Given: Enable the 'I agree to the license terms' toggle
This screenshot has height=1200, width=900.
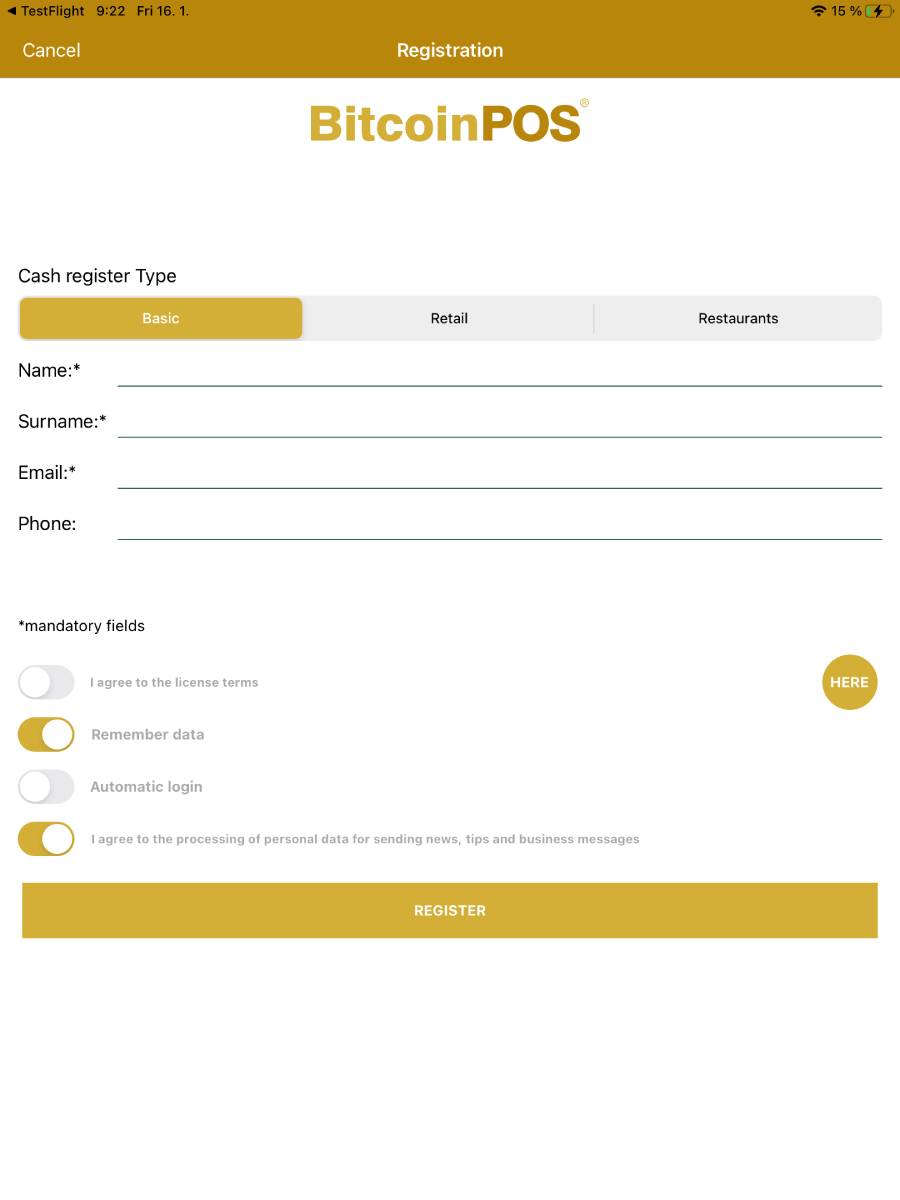Looking at the screenshot, I should (46, 682).
